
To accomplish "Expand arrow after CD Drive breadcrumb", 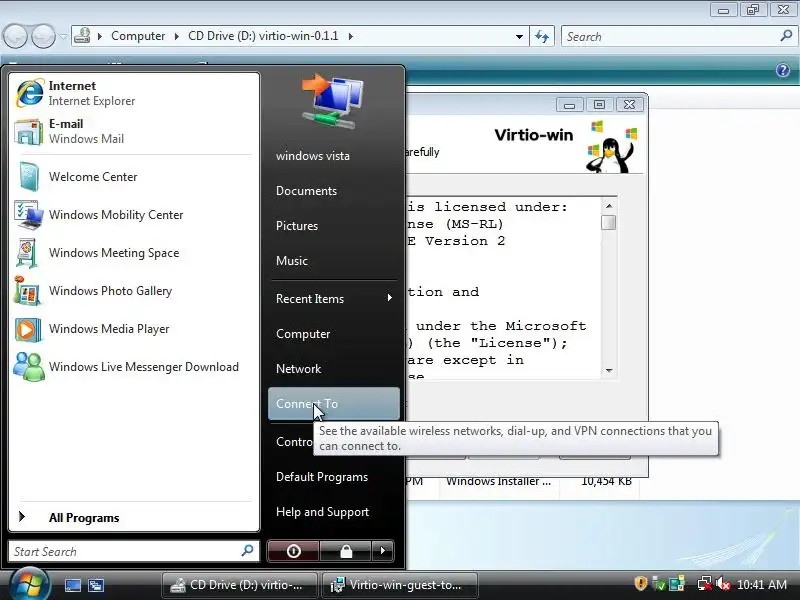I will click(351, 36).
